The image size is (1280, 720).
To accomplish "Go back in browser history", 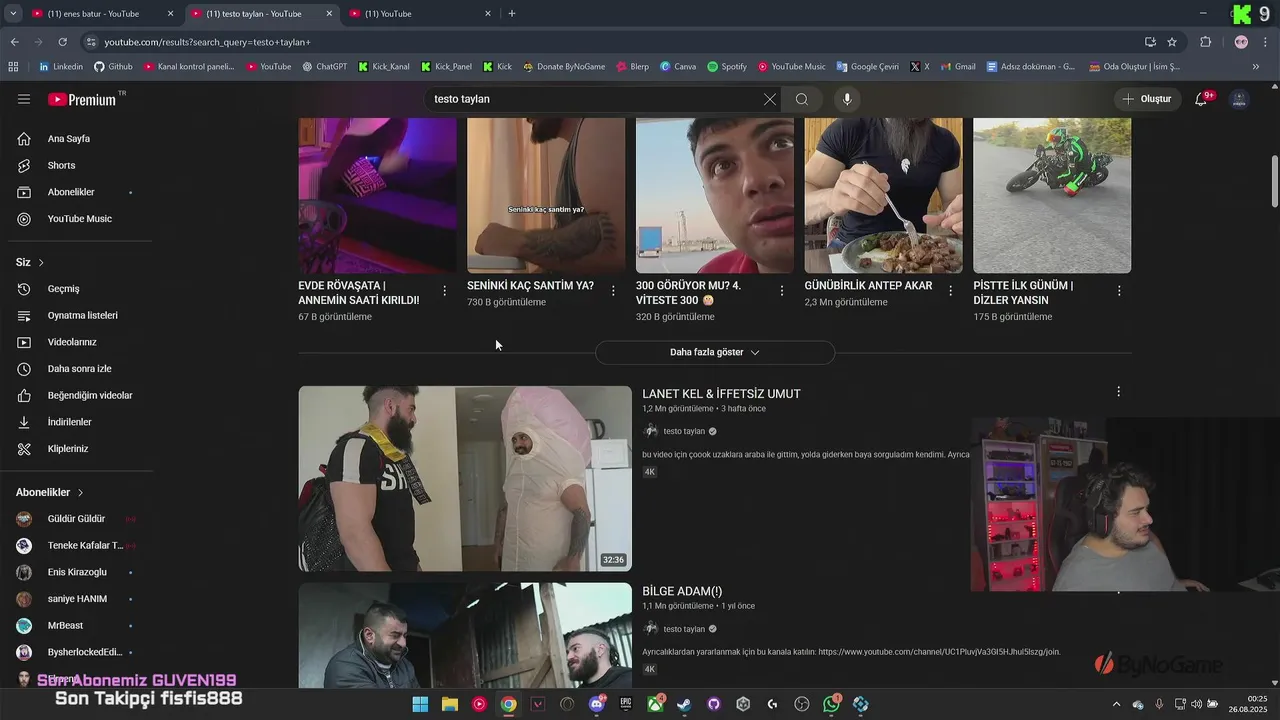I will point(14,42).
